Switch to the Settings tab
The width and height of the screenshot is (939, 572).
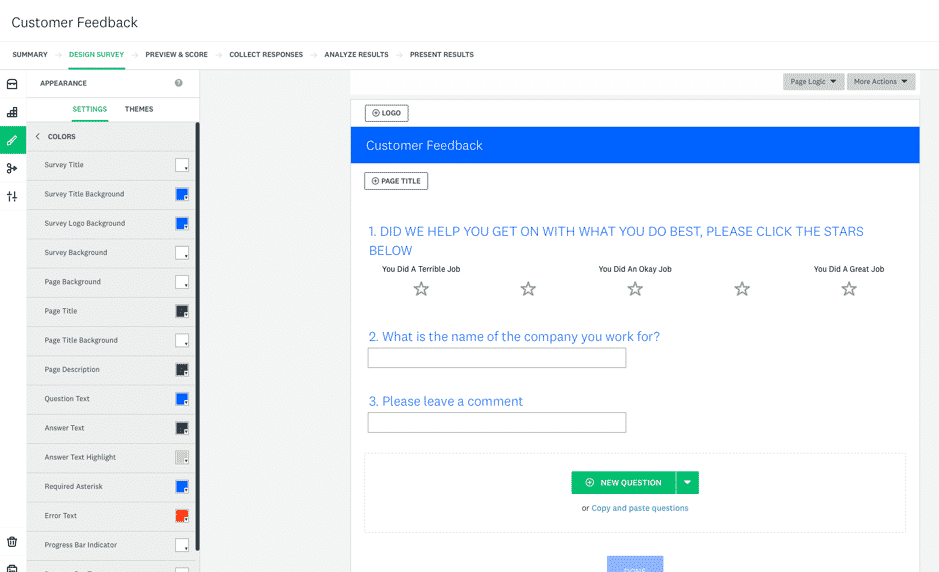coord(90,109)
